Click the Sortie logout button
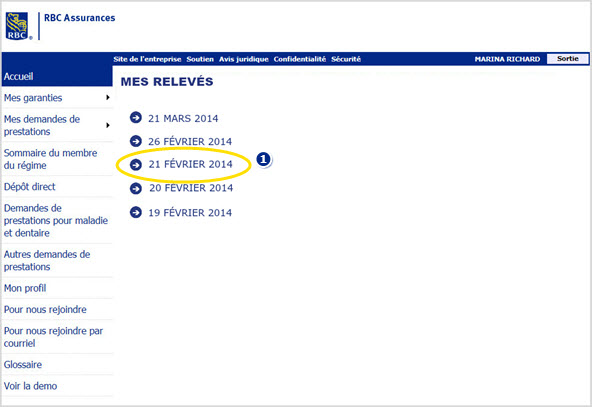 [x=567, y=59]
